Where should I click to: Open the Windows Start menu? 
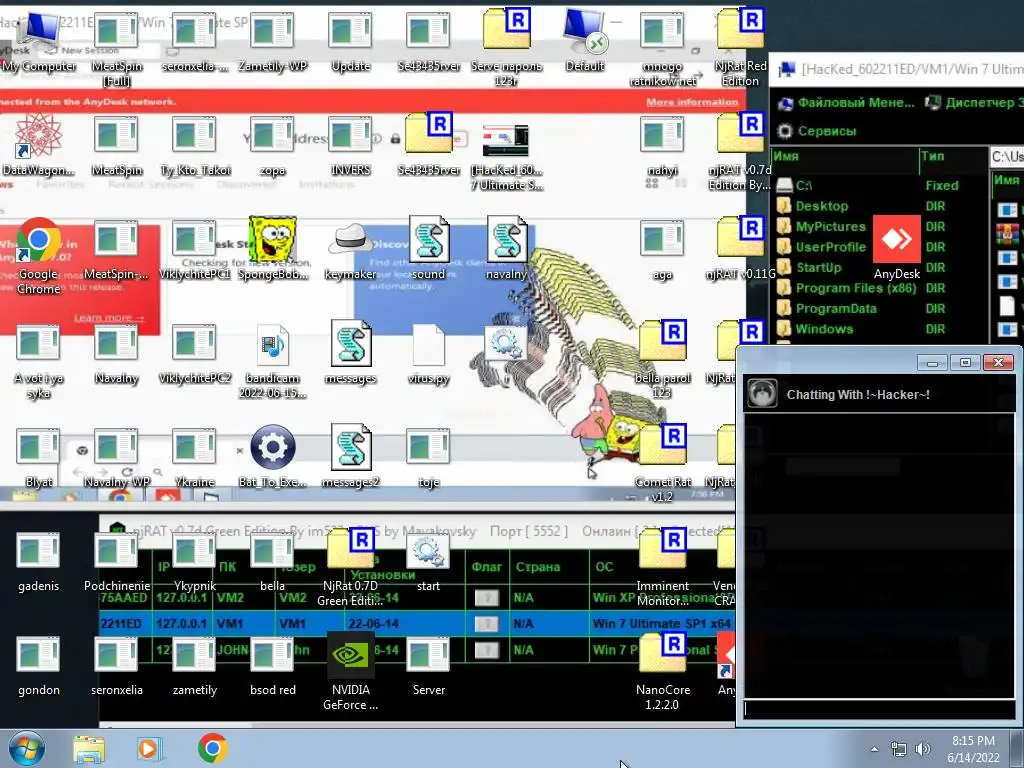(x=27, y=748)
